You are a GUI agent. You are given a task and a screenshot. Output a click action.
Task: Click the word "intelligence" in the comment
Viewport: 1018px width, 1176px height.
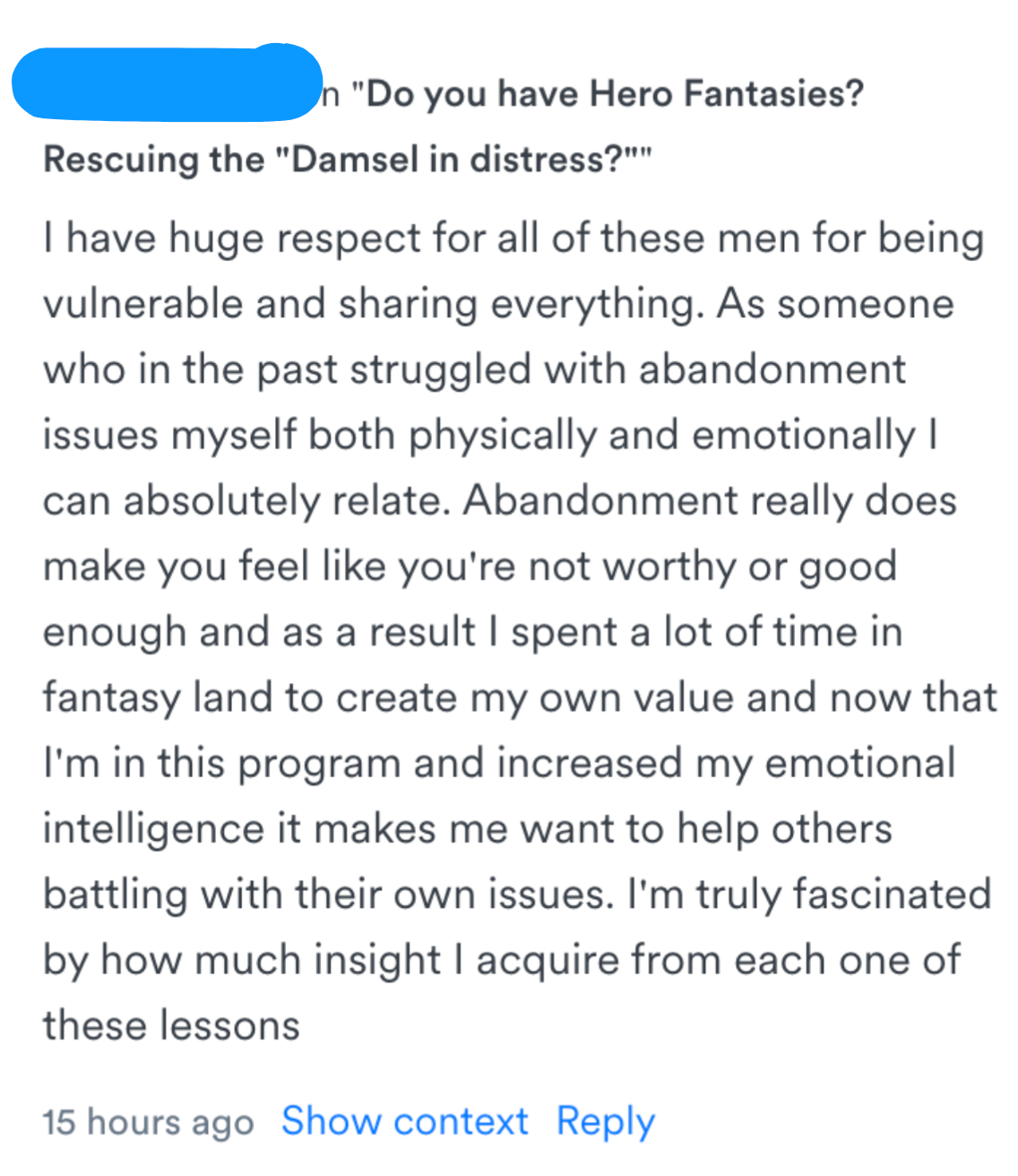(x=153, y=829)
